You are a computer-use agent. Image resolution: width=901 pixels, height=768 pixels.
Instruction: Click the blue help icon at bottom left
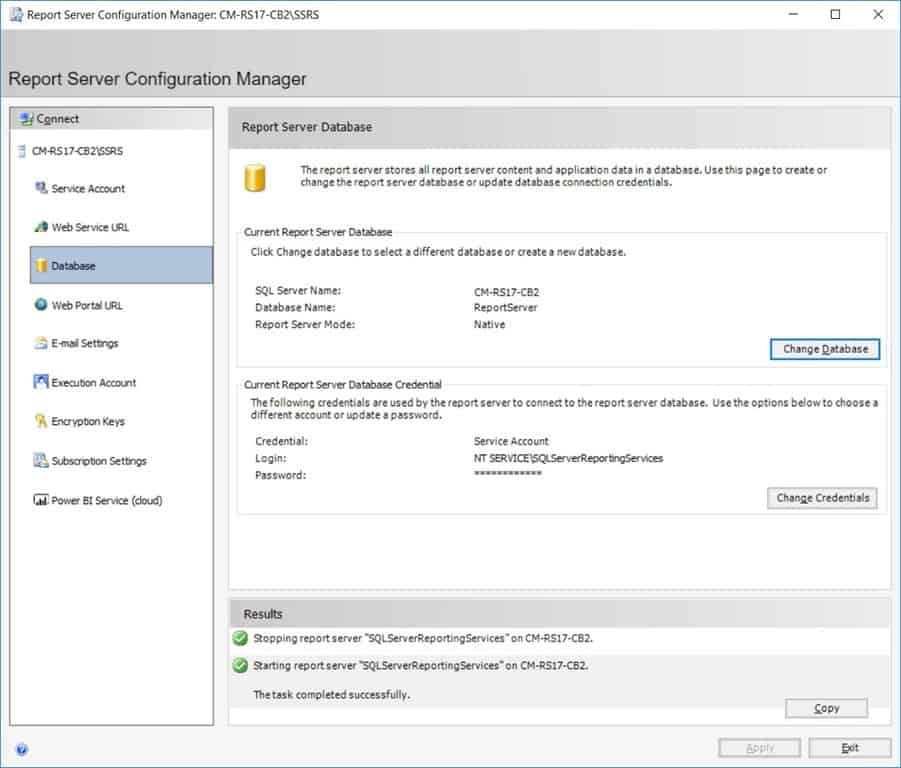pyautogui.click(x=21, y=749)
